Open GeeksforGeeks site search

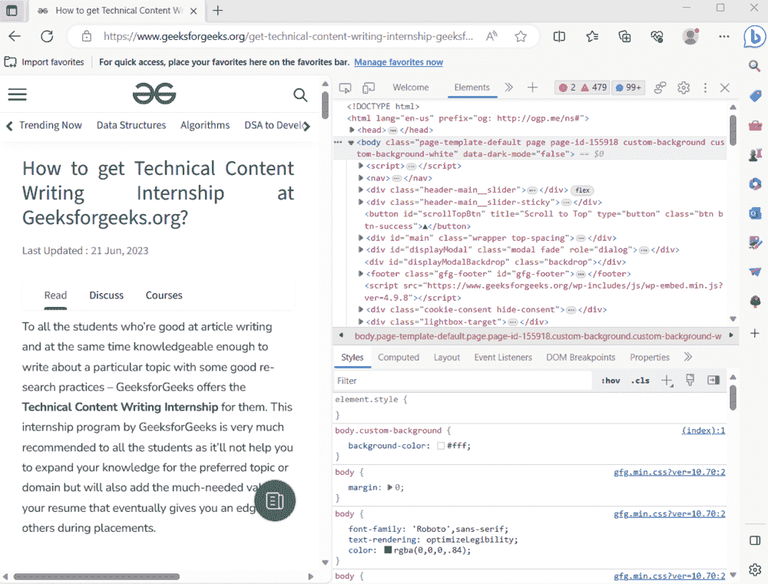coord(300,95)
